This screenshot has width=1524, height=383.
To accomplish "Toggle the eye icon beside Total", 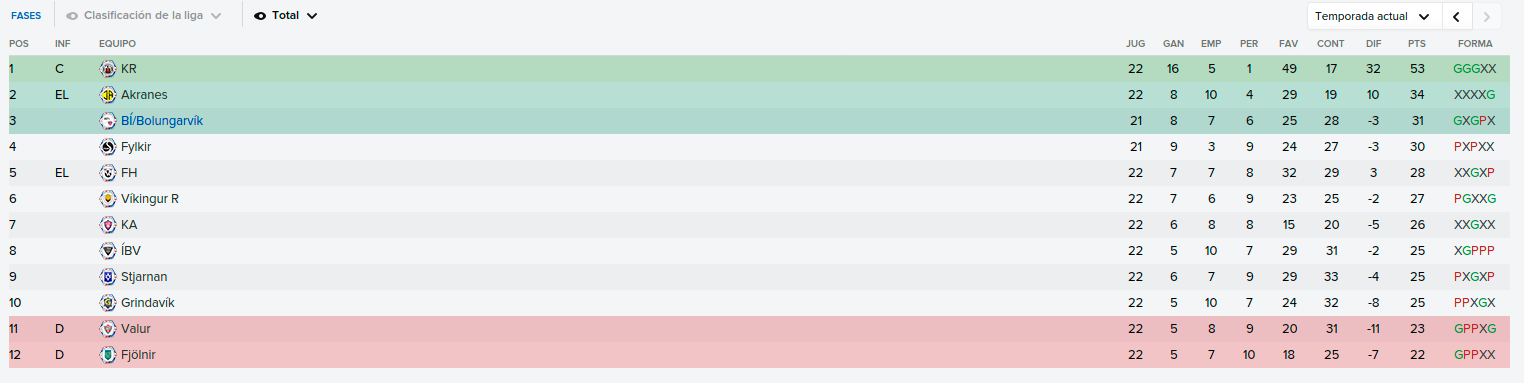I will (x=261, y=16).
